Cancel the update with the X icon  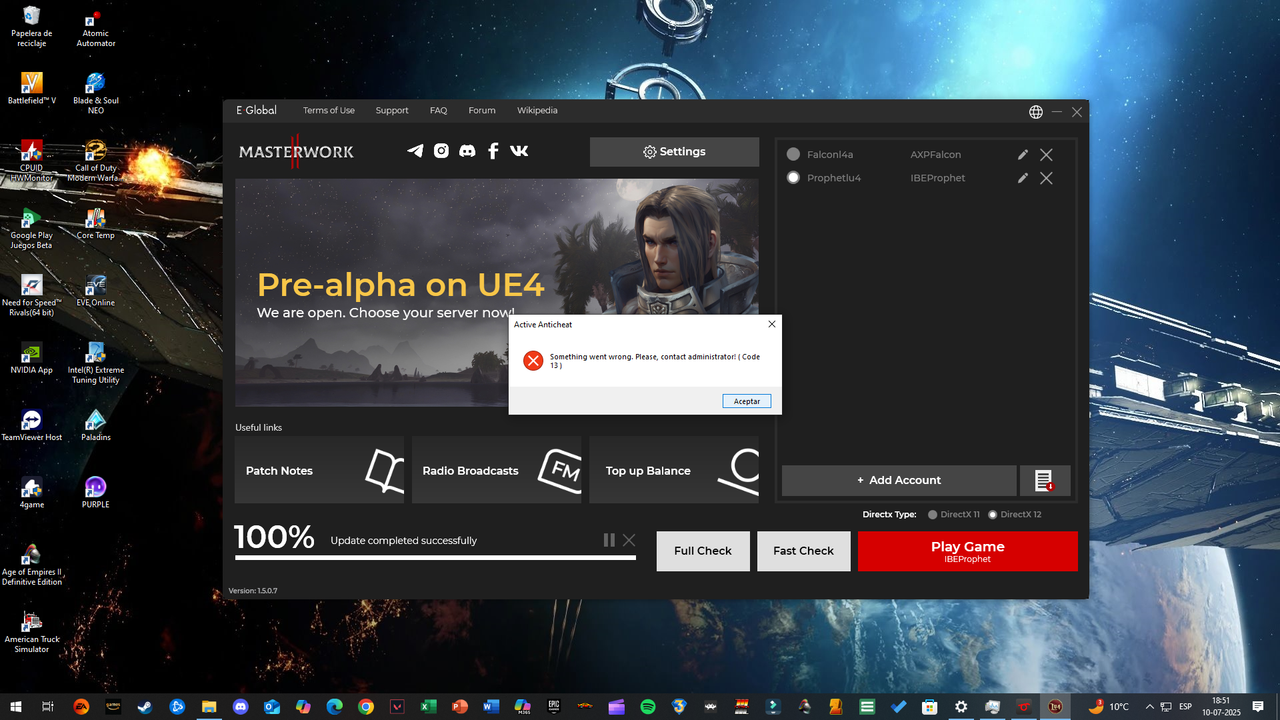(629, 540)
